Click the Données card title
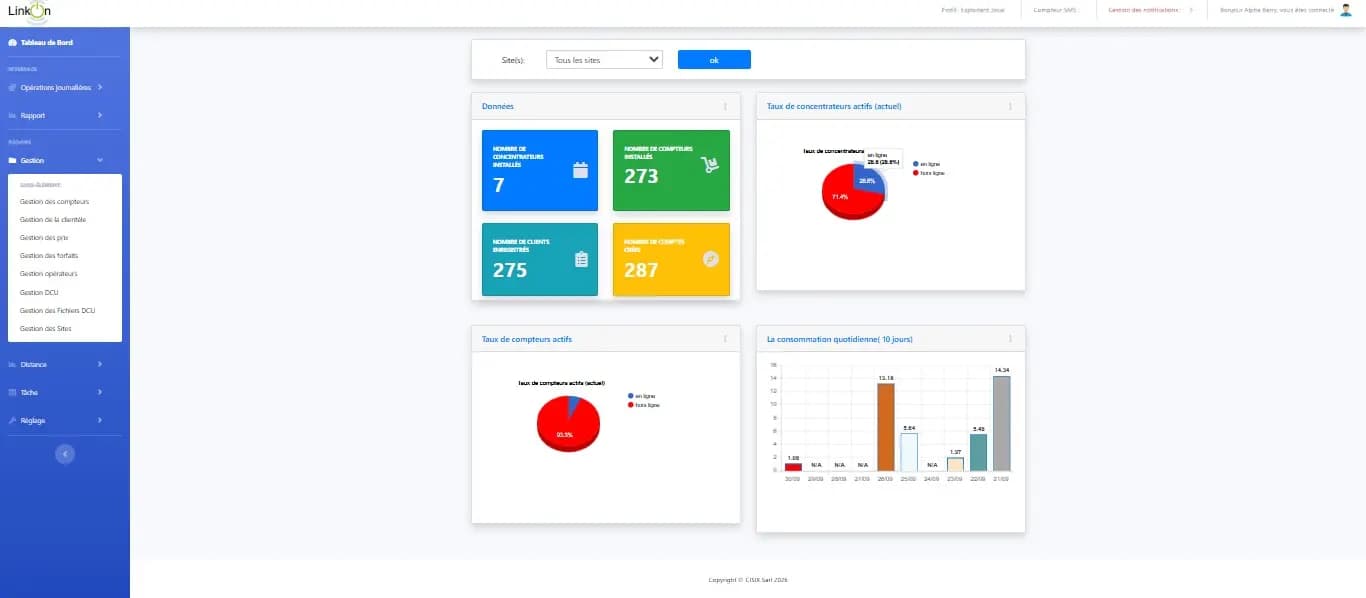 point(498,106)
